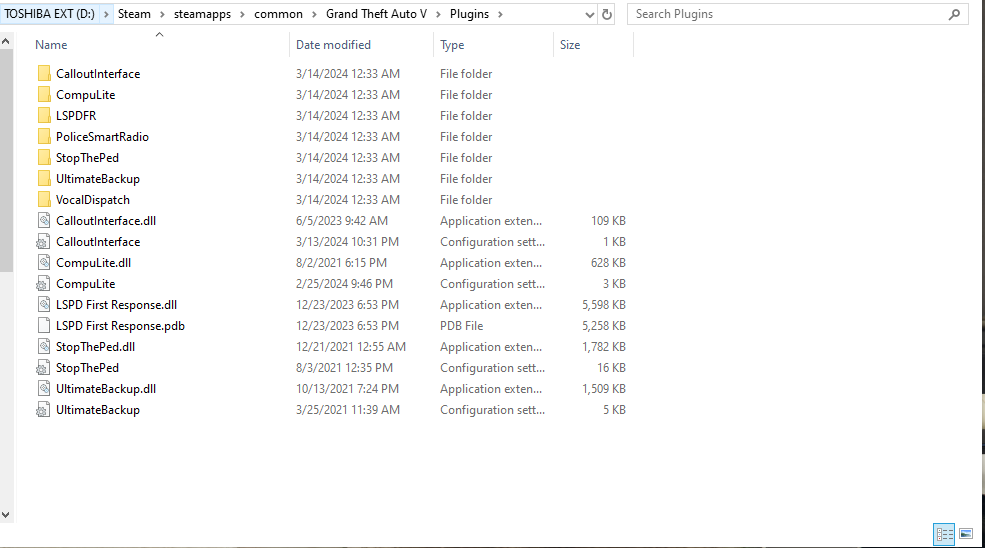
Task: Click the search magnifier icon
Action: tap(954, 14)
